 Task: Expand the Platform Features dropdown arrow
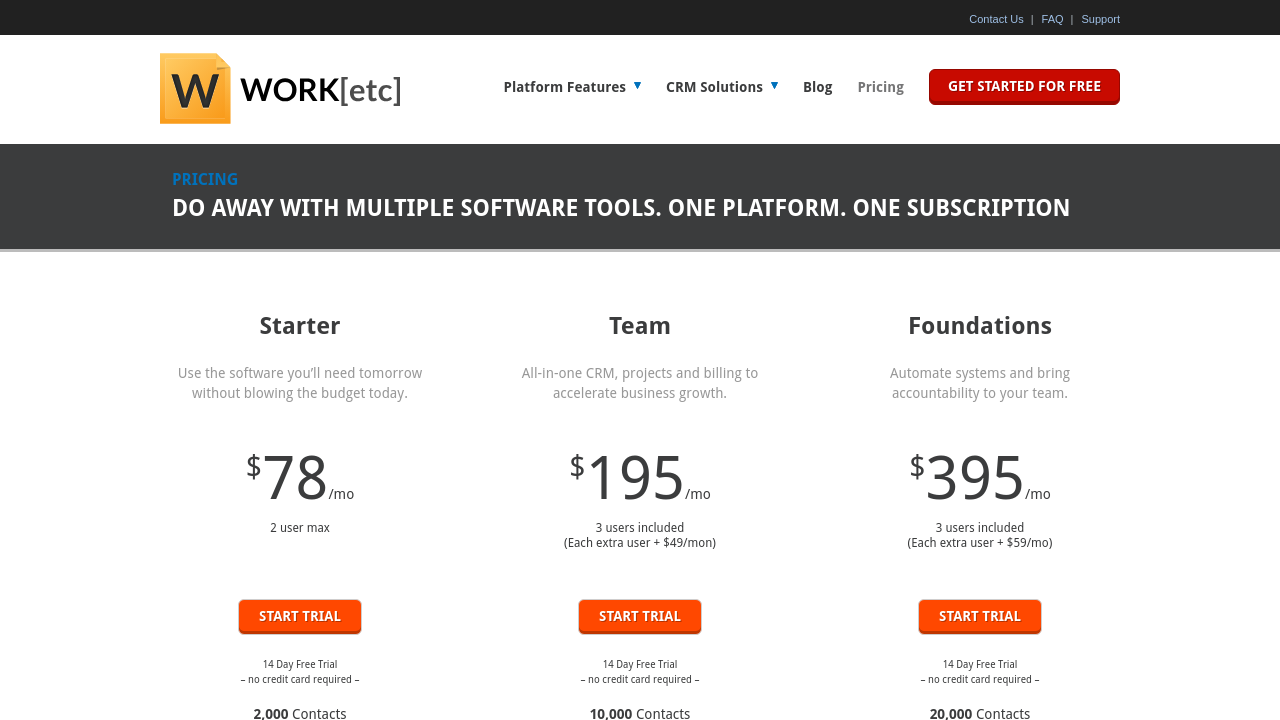[637, 86]
